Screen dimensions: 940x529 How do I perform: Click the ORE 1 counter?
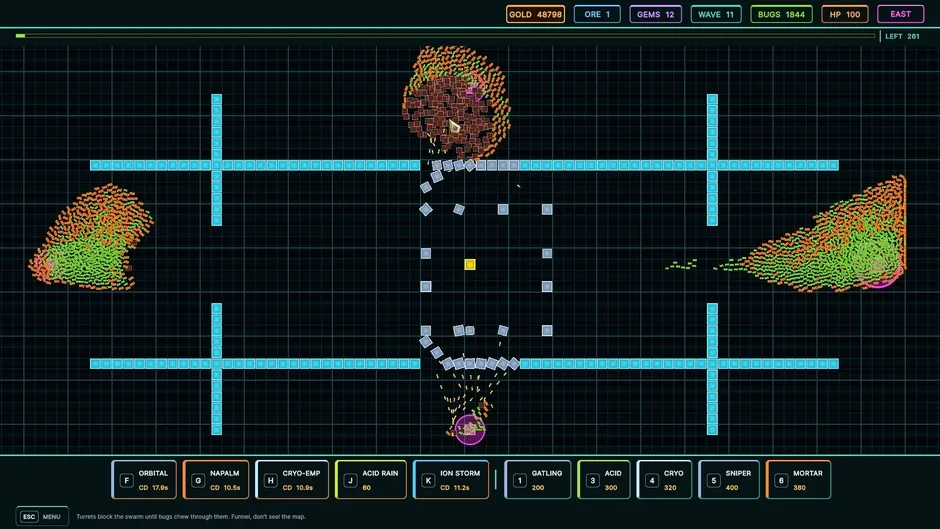pyautogui.click(x=597, y=14)
